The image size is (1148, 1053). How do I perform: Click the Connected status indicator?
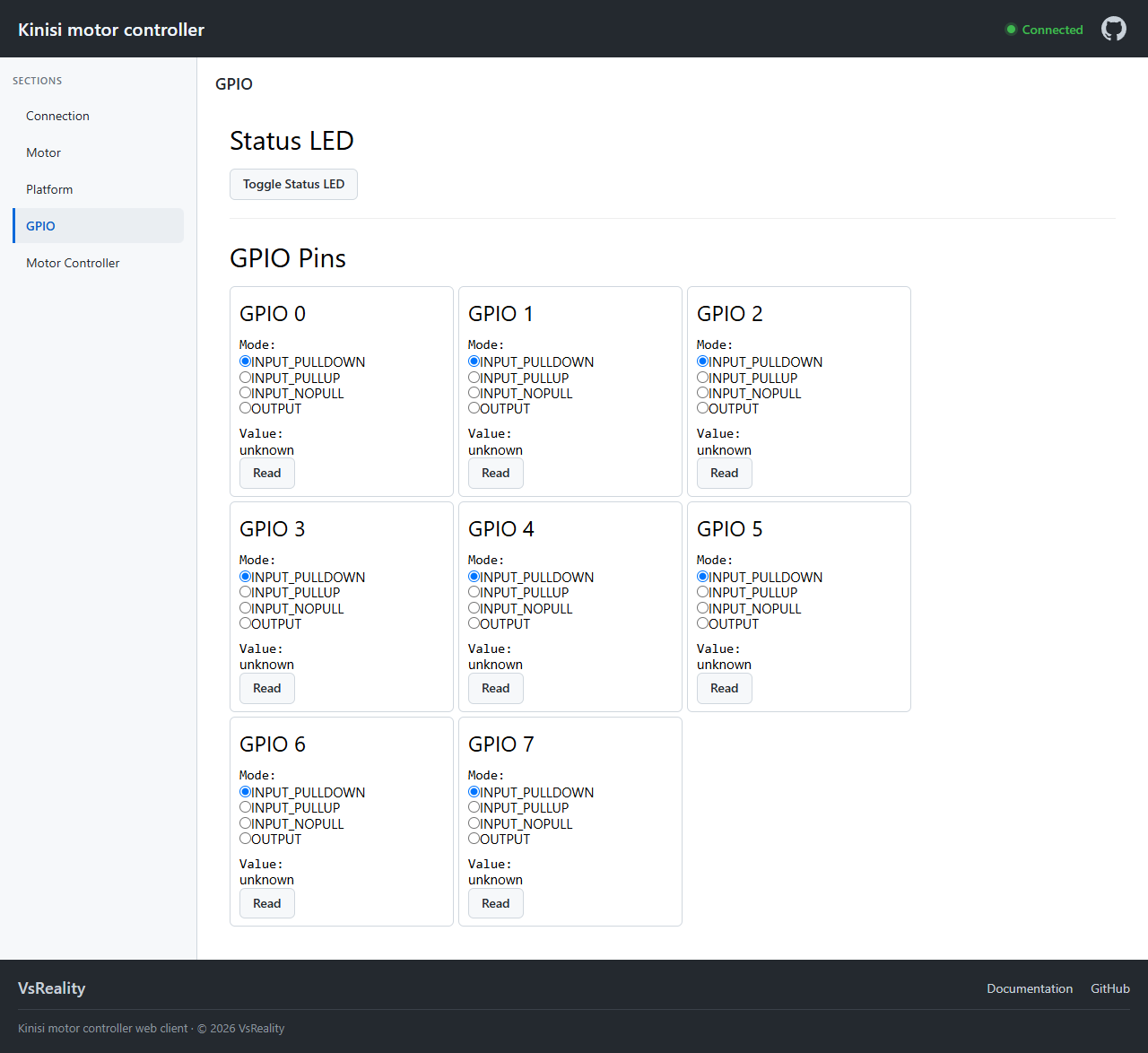pyautogui.click(x=1045, y=30)
